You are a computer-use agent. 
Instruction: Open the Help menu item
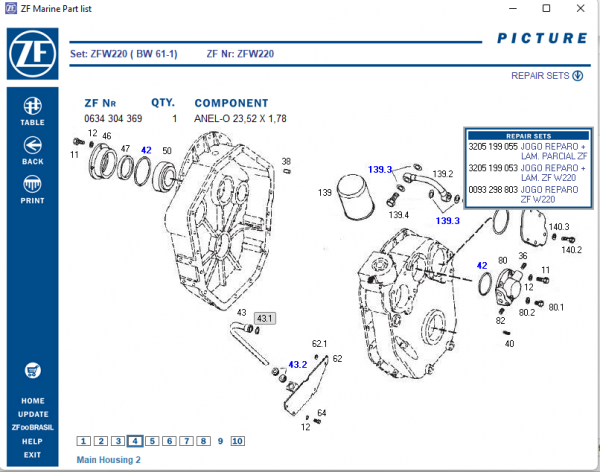(32, 441)
